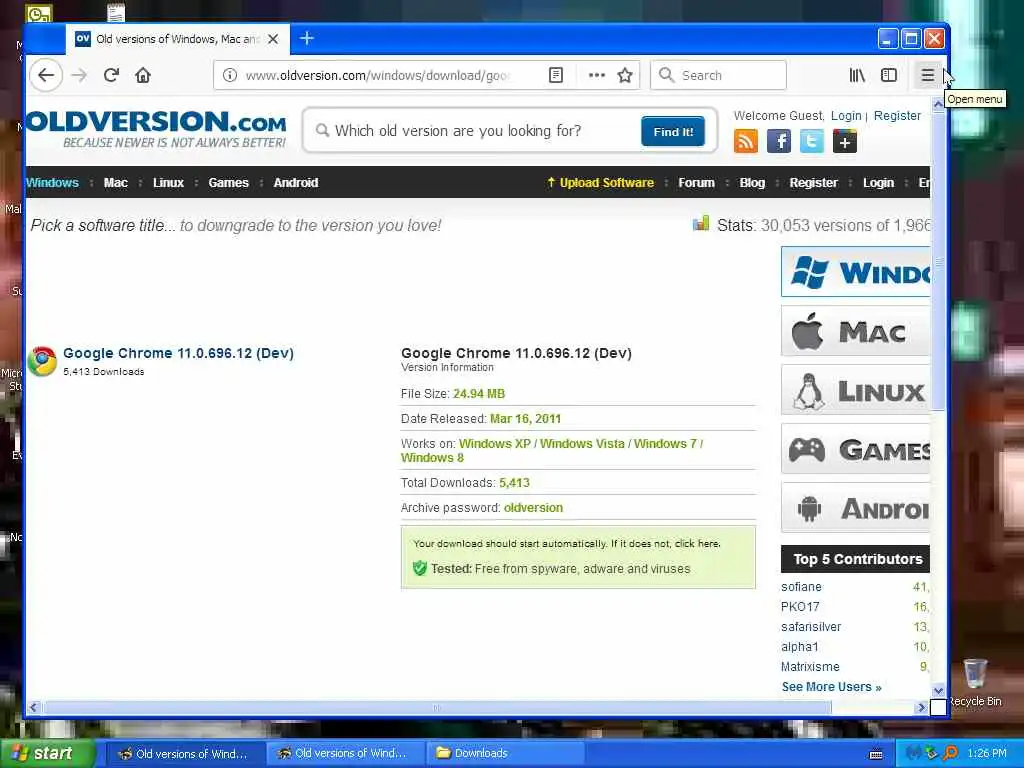
Task: Open the Firefox hamburger menu
Action: point(927,75)
